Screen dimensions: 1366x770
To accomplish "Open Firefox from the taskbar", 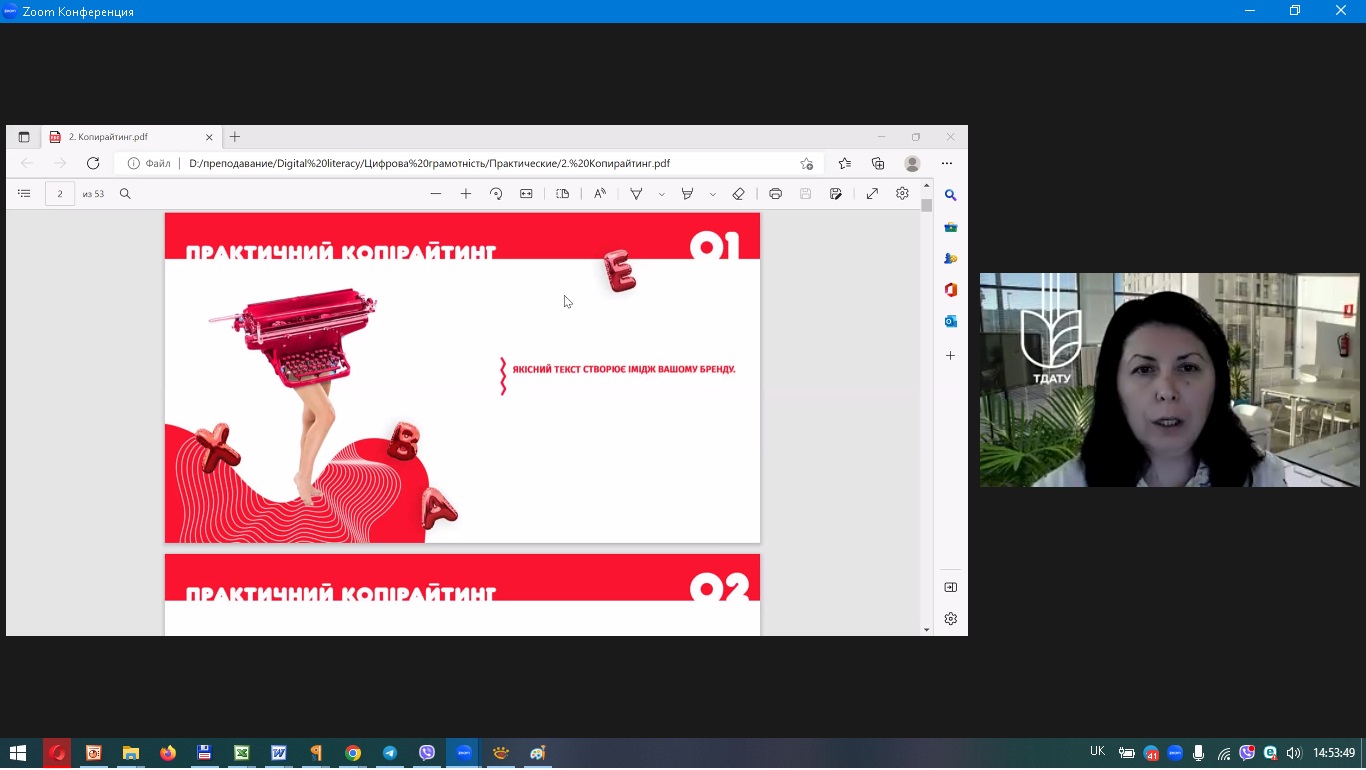I will pyautogui.click(x=168, y=753).
